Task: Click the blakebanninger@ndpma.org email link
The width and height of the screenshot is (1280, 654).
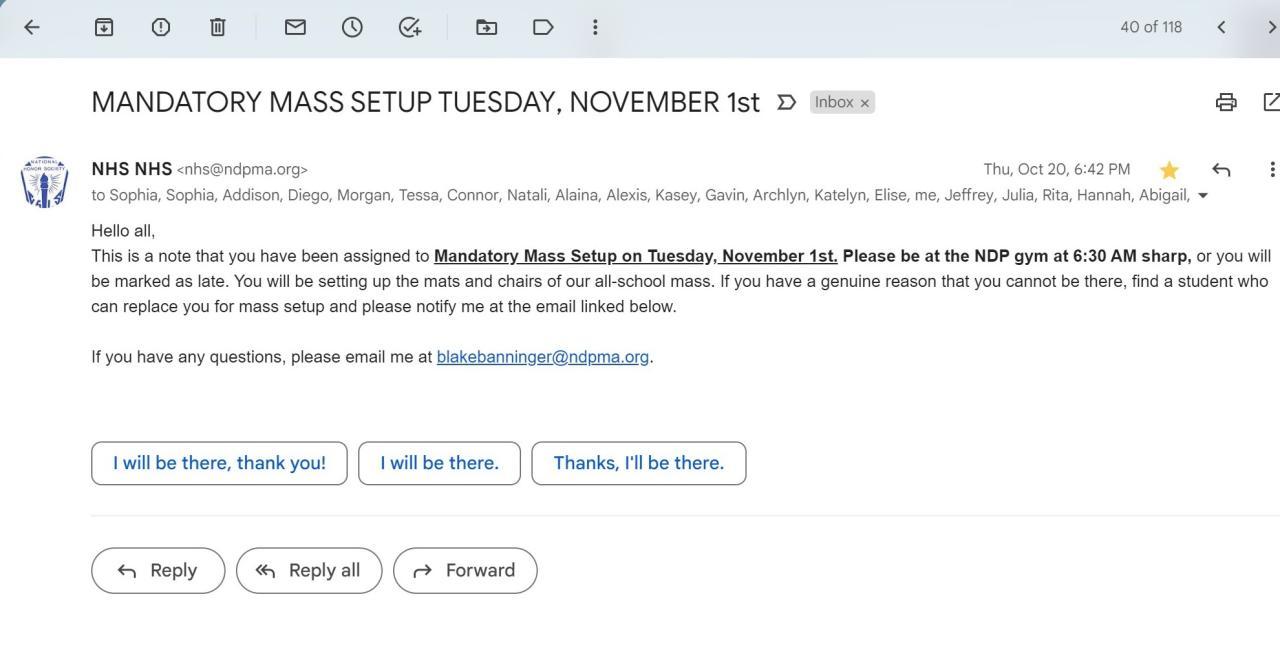Action: (543, 357)
